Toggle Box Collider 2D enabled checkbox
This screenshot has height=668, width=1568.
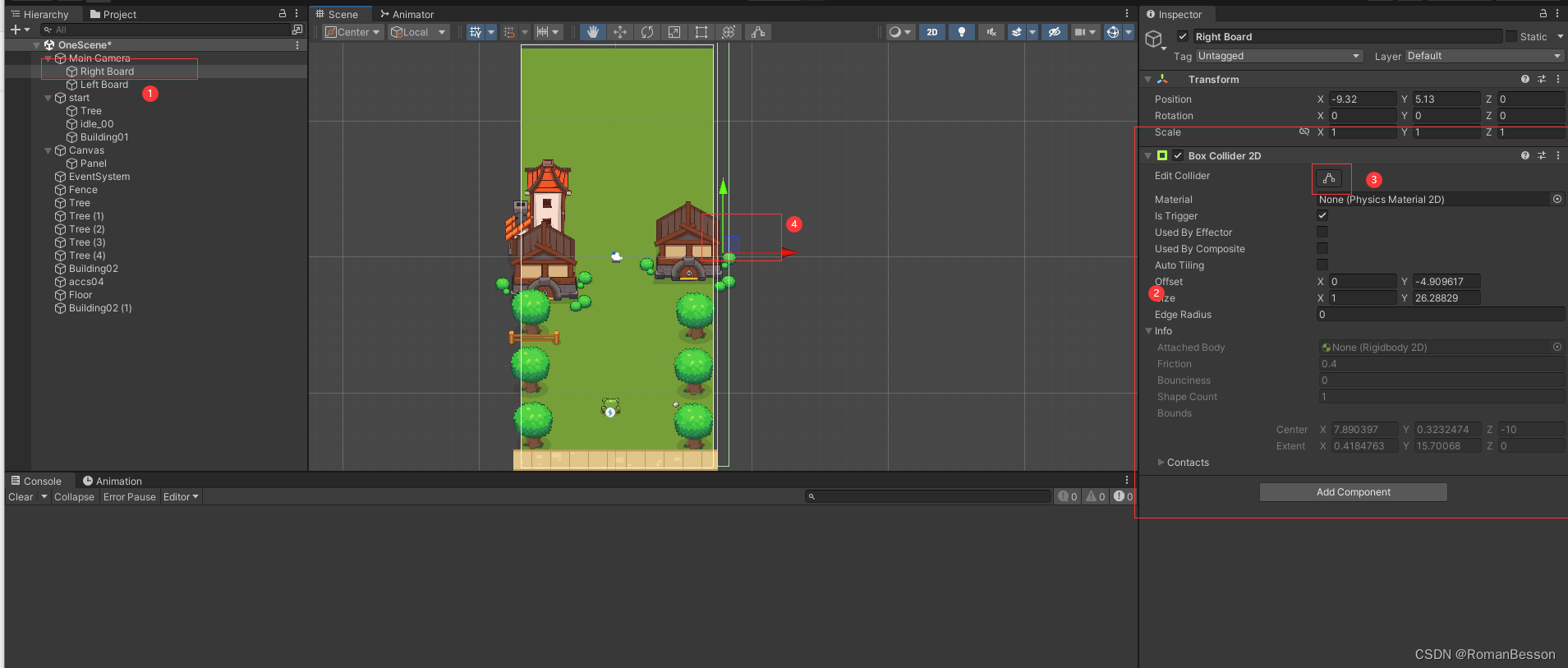coord(1178,155)
